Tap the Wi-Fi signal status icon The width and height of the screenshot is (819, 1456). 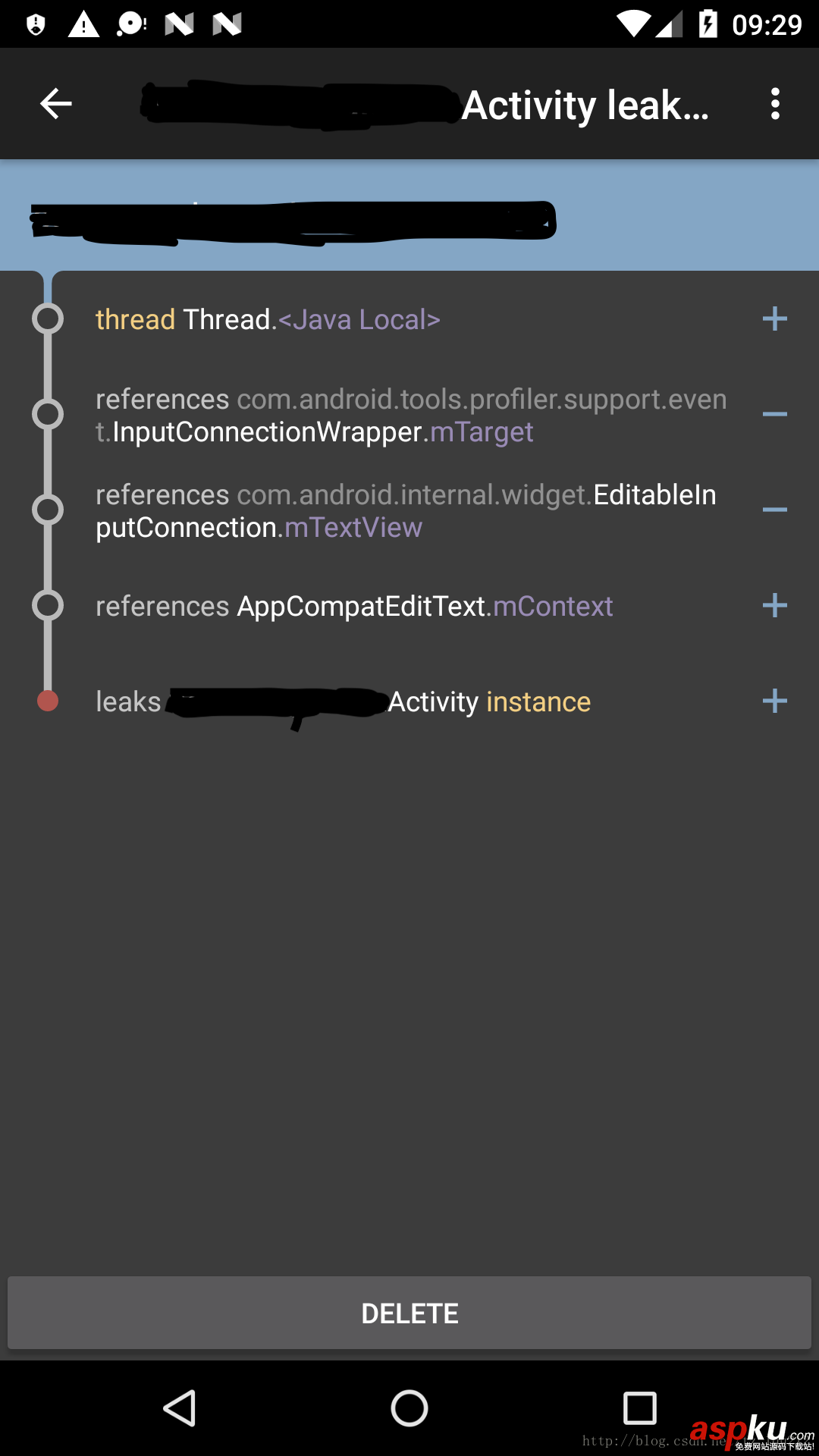click(x=632, y=24)
